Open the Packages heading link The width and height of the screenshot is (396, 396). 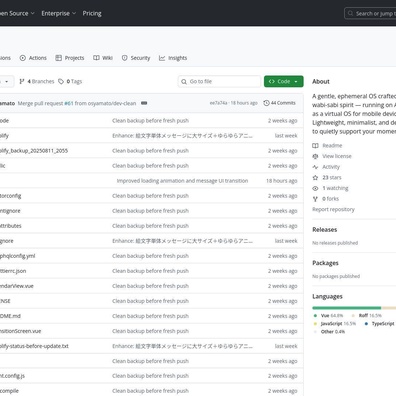tap(325, 263)
